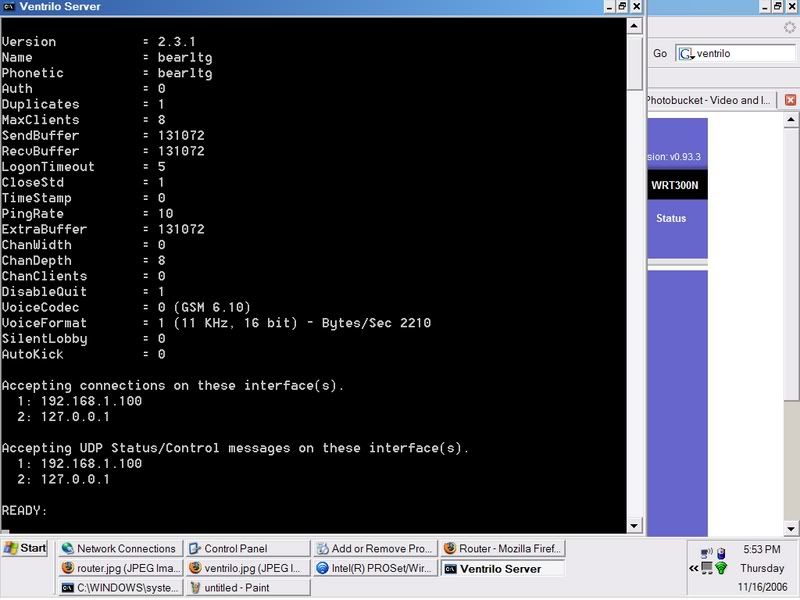Click the Intel PROSet taskbar globe icon
This screenshot has height=600, width=800.
[x=322, y=568]
